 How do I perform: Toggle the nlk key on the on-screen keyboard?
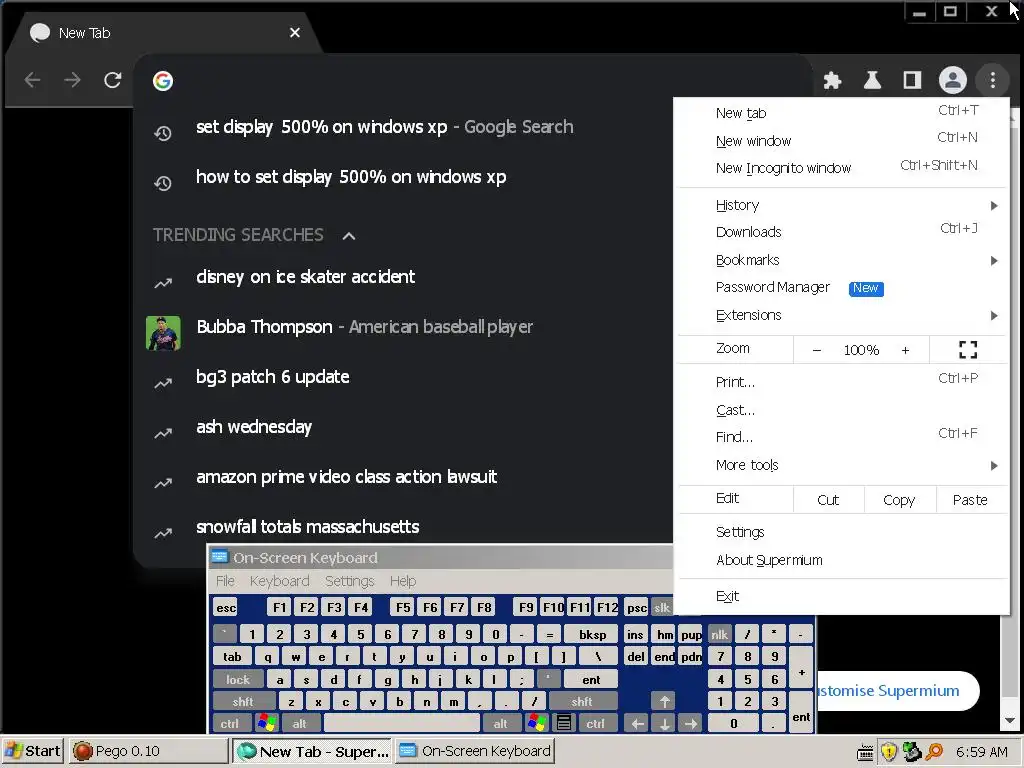click(720, 634)
